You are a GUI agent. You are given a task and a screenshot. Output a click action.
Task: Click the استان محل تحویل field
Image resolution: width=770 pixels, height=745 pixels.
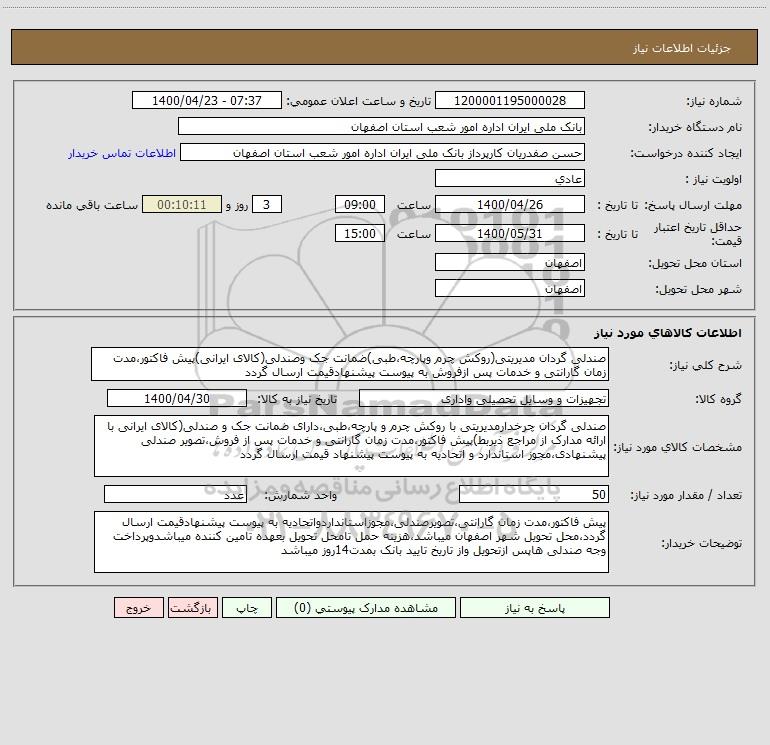pyautogui.click(x=510, y=262)
